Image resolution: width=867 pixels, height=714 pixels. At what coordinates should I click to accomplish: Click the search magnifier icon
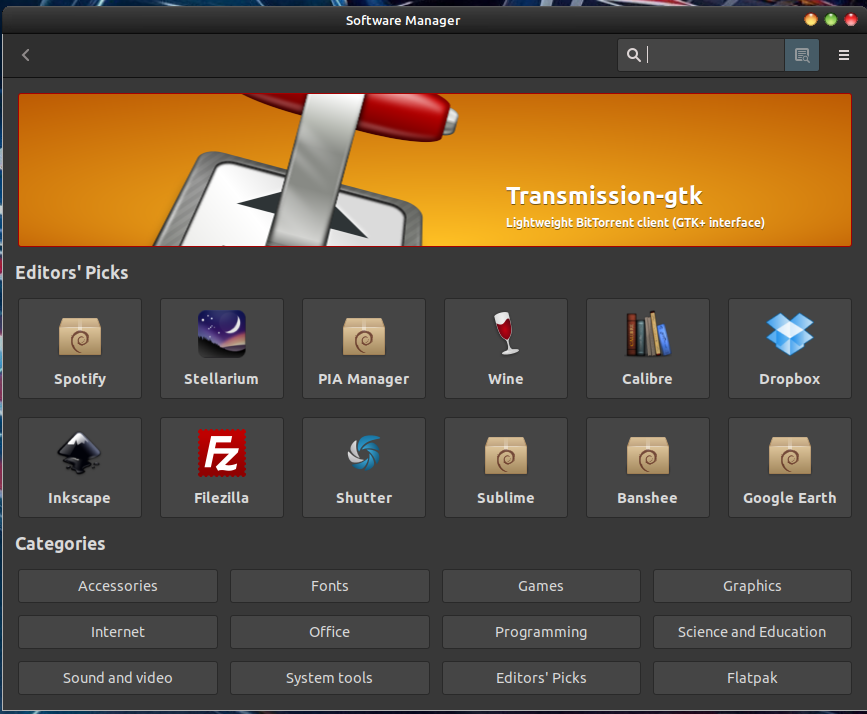634,55
